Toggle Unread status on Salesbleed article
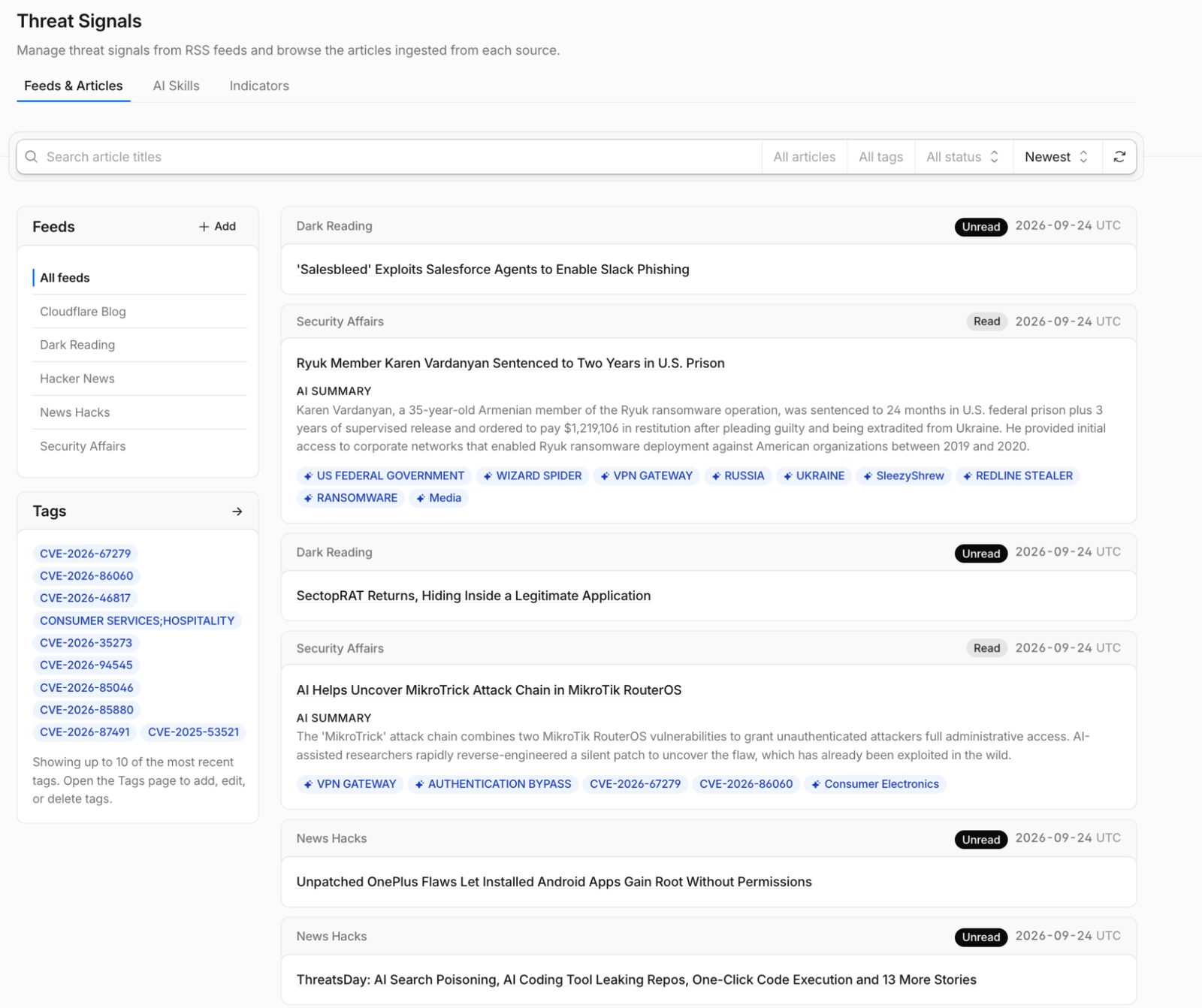The height and width of the screenshot is (1008, 1202). [981, 227]
